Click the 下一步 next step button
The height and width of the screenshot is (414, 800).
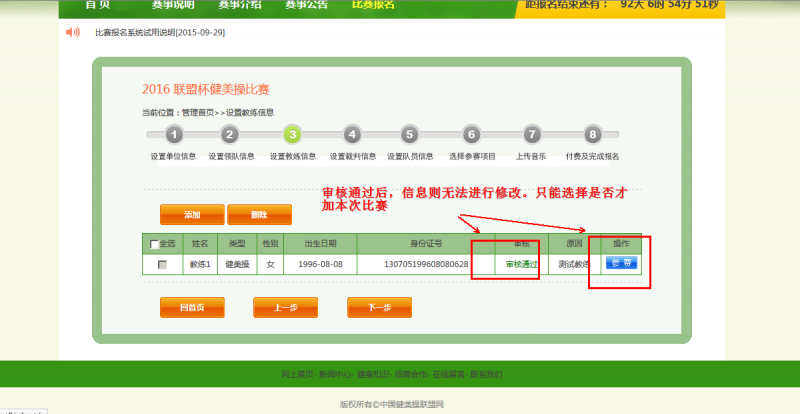[379, 308]
